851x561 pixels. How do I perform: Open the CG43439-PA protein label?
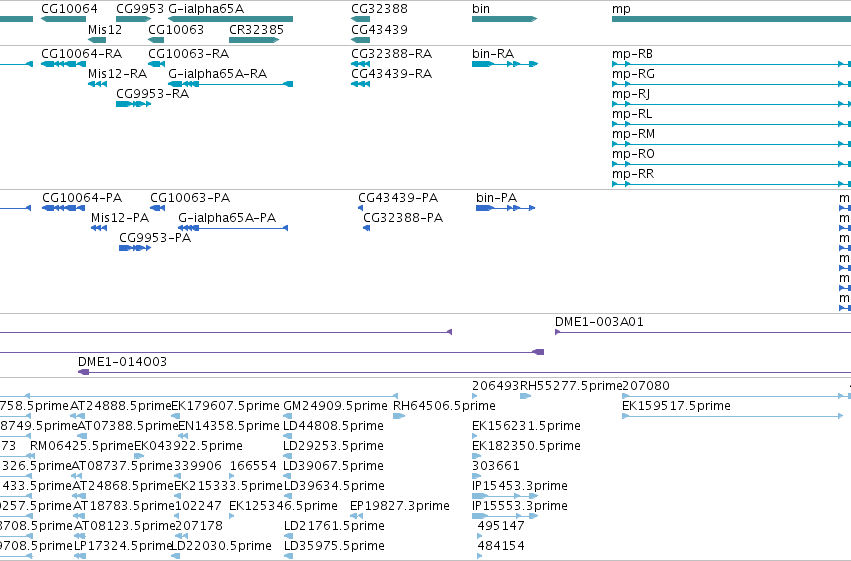point(398,197)
